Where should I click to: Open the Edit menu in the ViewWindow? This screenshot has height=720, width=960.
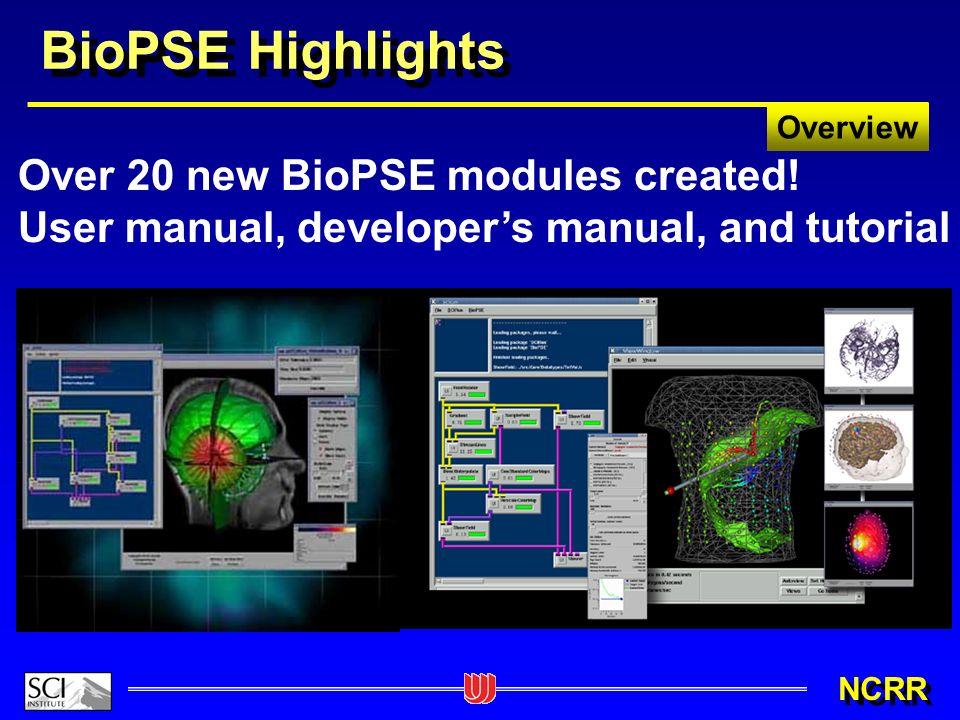coord(632,360)
